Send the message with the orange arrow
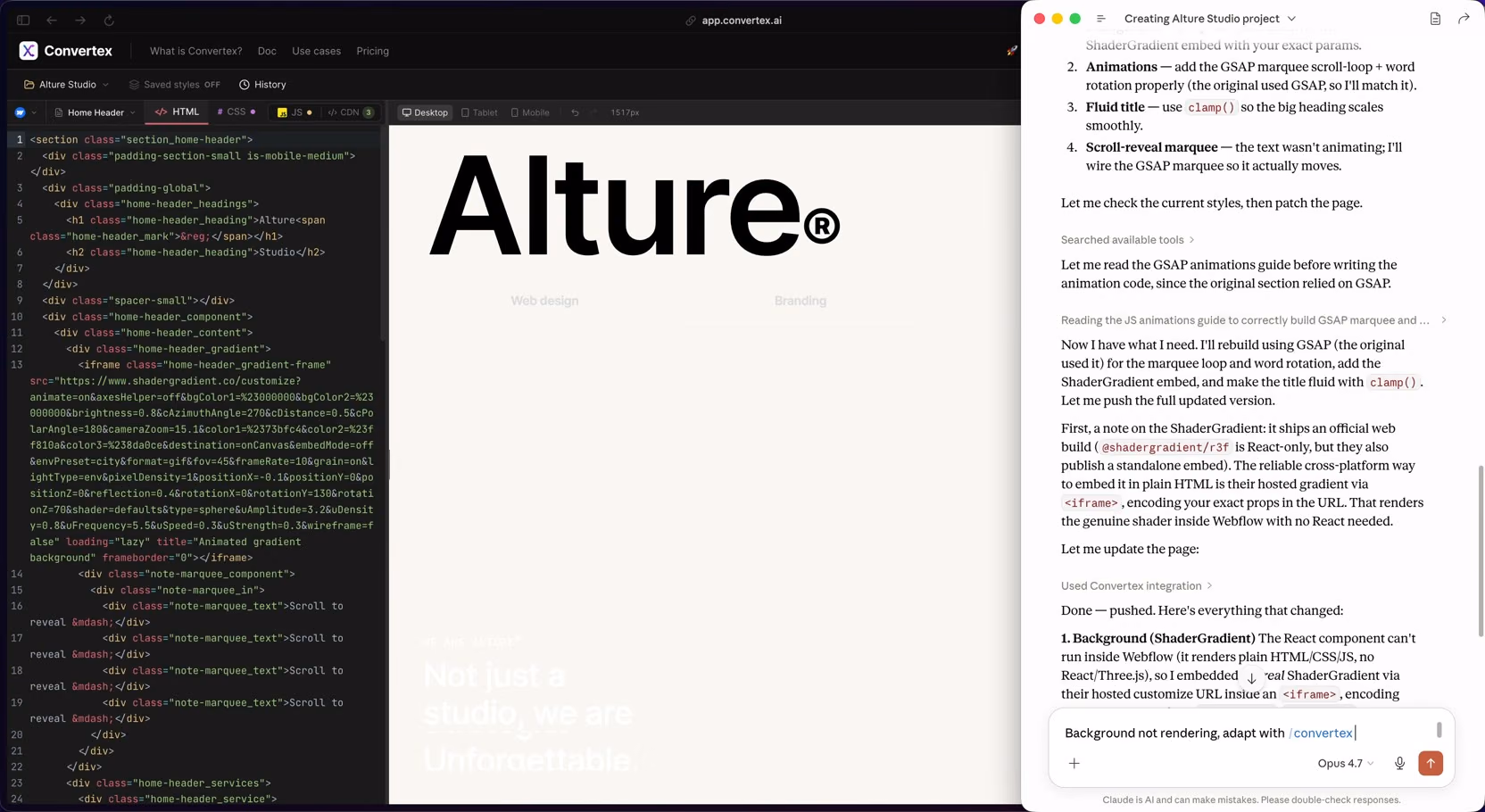The height and width of the screenshot is (812, 1485). coord(1431,763)
